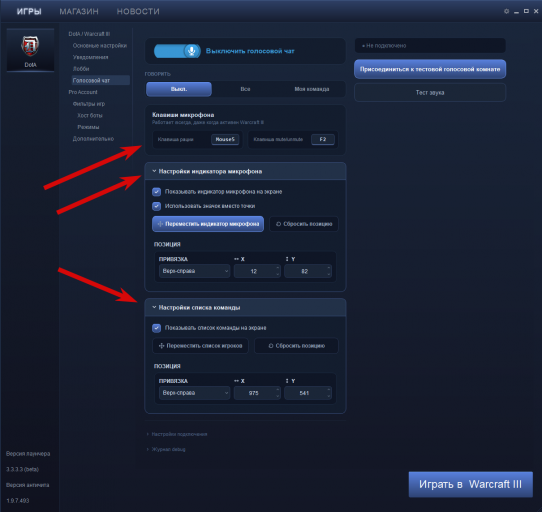Image resolution: width=542 pixels, height=512 pixels.
Task: Select the 'Выкл.' talk mode option
Action: pyautogui.click(x=179, y=89)
